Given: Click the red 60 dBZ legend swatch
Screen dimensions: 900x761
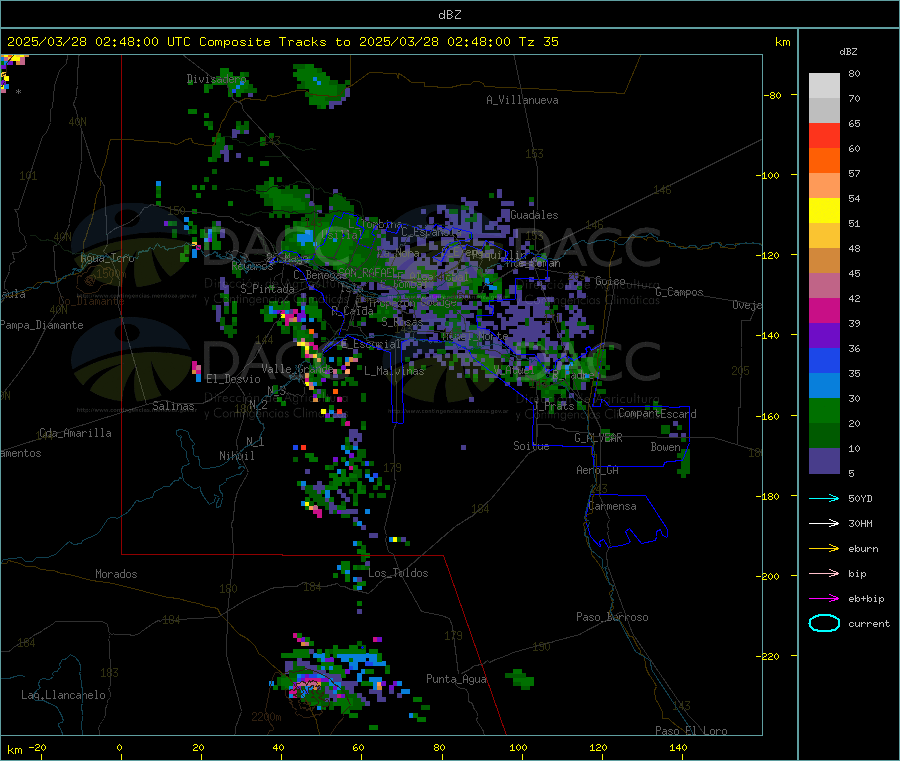Looking at the screenshot, I should pyautogui.click(x=824, y=135).
